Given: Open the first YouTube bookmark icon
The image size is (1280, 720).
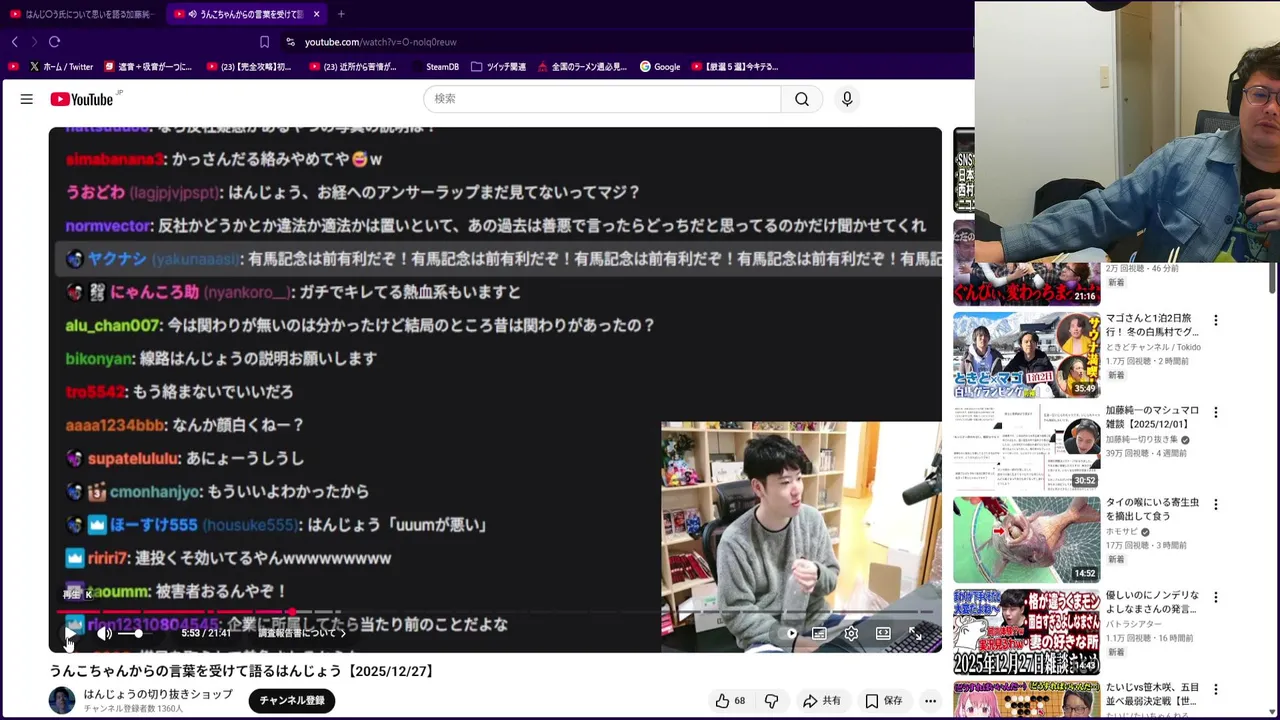Looking at the screenshot, I should (x=13, y=67).
